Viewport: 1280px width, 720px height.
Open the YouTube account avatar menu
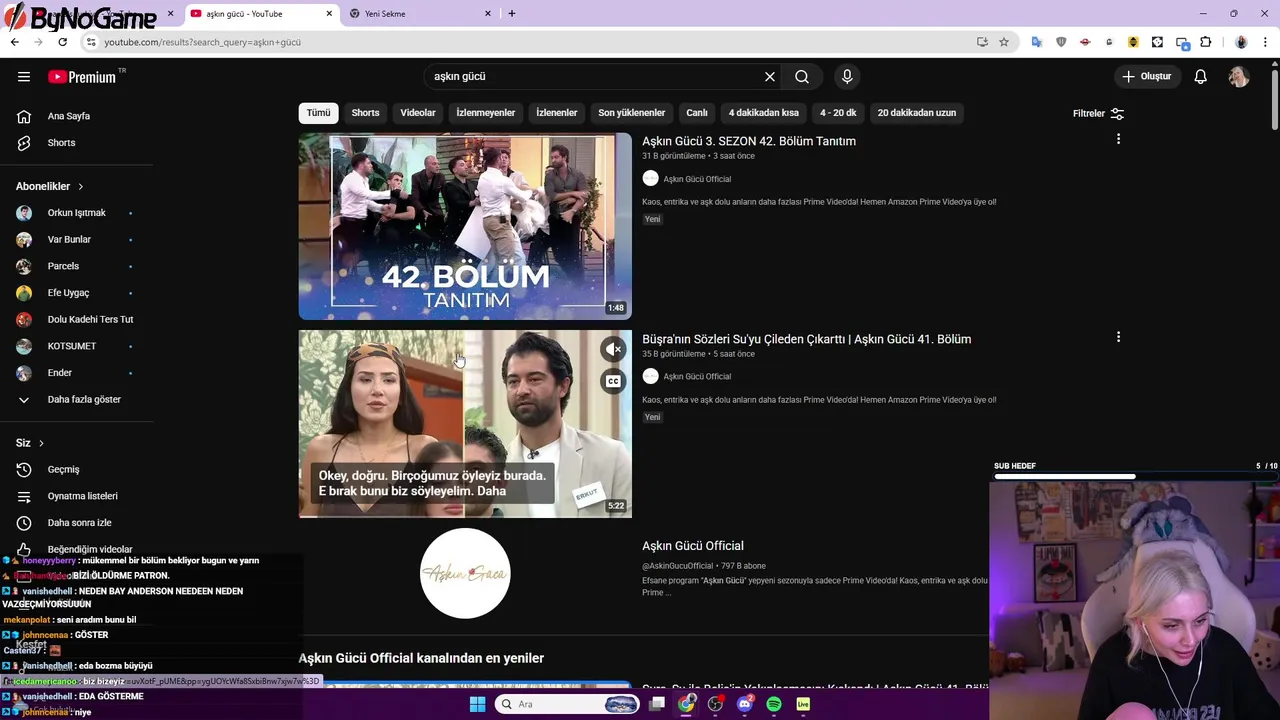1239,76
